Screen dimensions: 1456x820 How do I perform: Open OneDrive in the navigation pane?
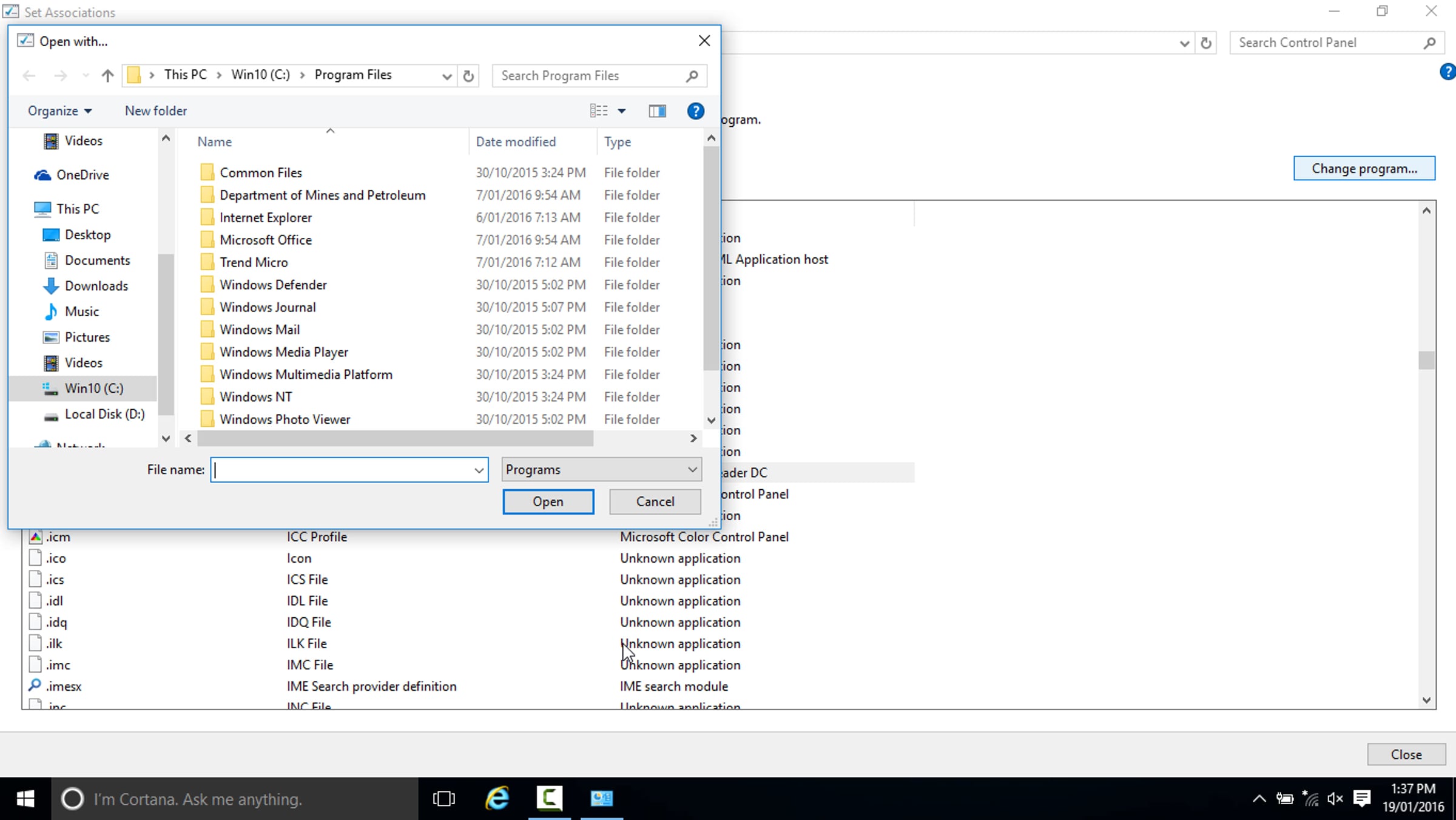[83, 175]
